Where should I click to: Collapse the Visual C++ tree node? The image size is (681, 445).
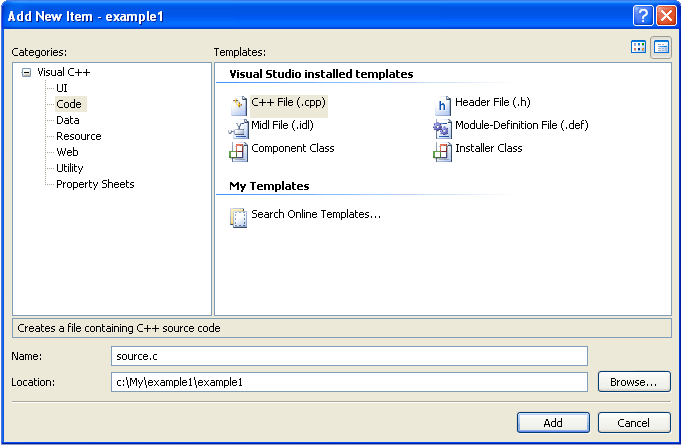click(26, 73)
